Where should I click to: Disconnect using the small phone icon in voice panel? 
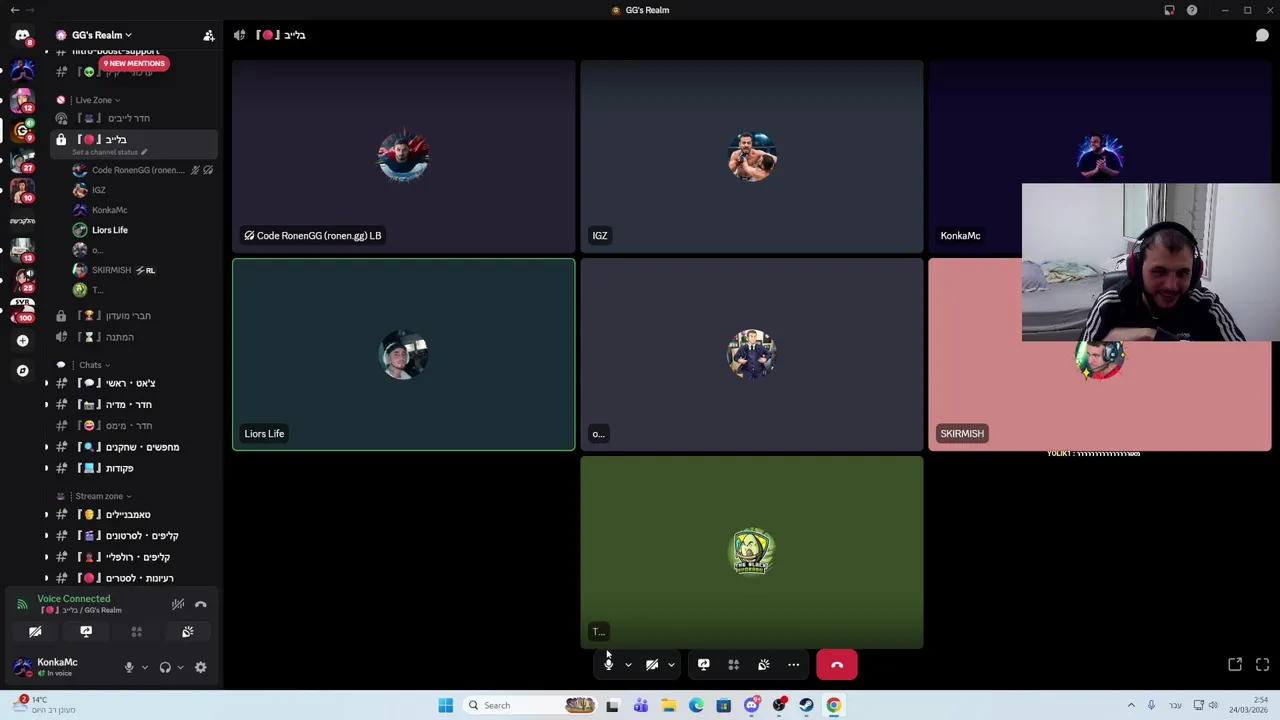(201, 604)
